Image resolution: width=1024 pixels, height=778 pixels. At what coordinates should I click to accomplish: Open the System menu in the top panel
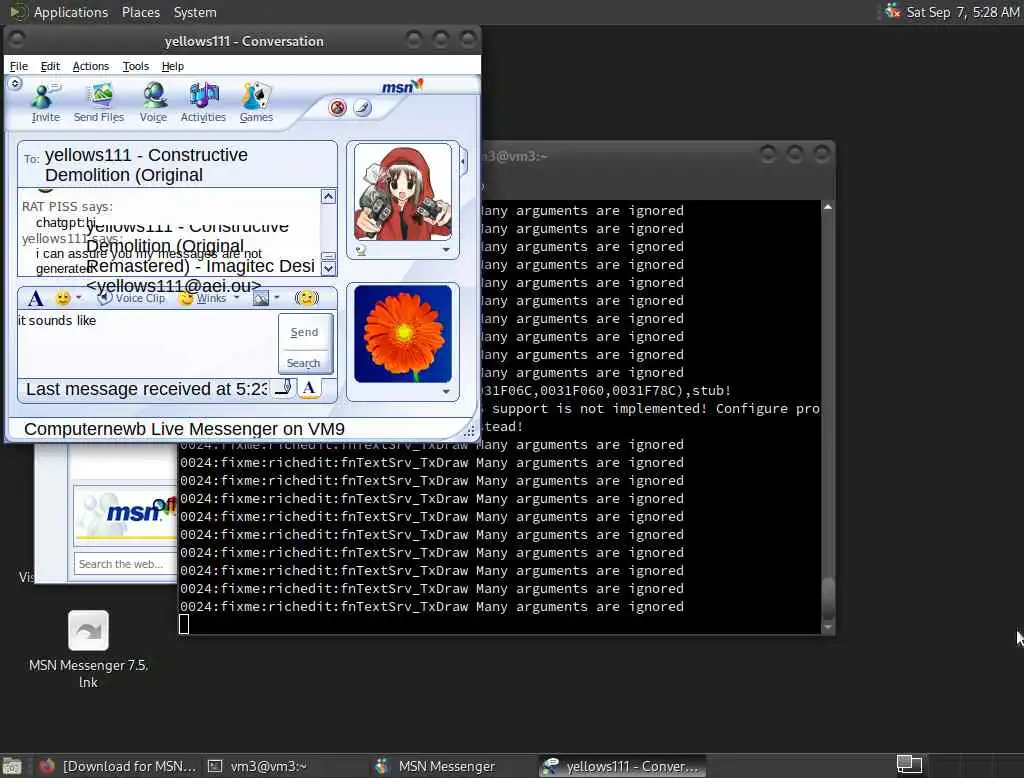click(195, 12)
